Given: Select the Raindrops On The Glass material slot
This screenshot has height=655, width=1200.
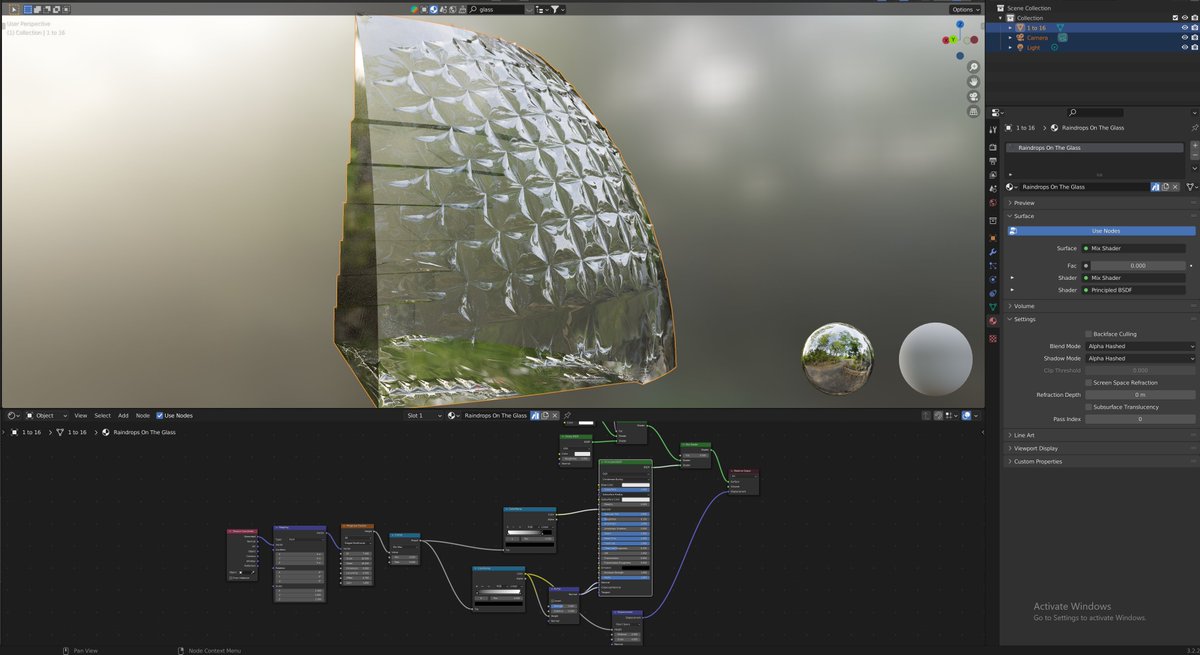Looking at the screenshot, I should [x=1097, y=148].
